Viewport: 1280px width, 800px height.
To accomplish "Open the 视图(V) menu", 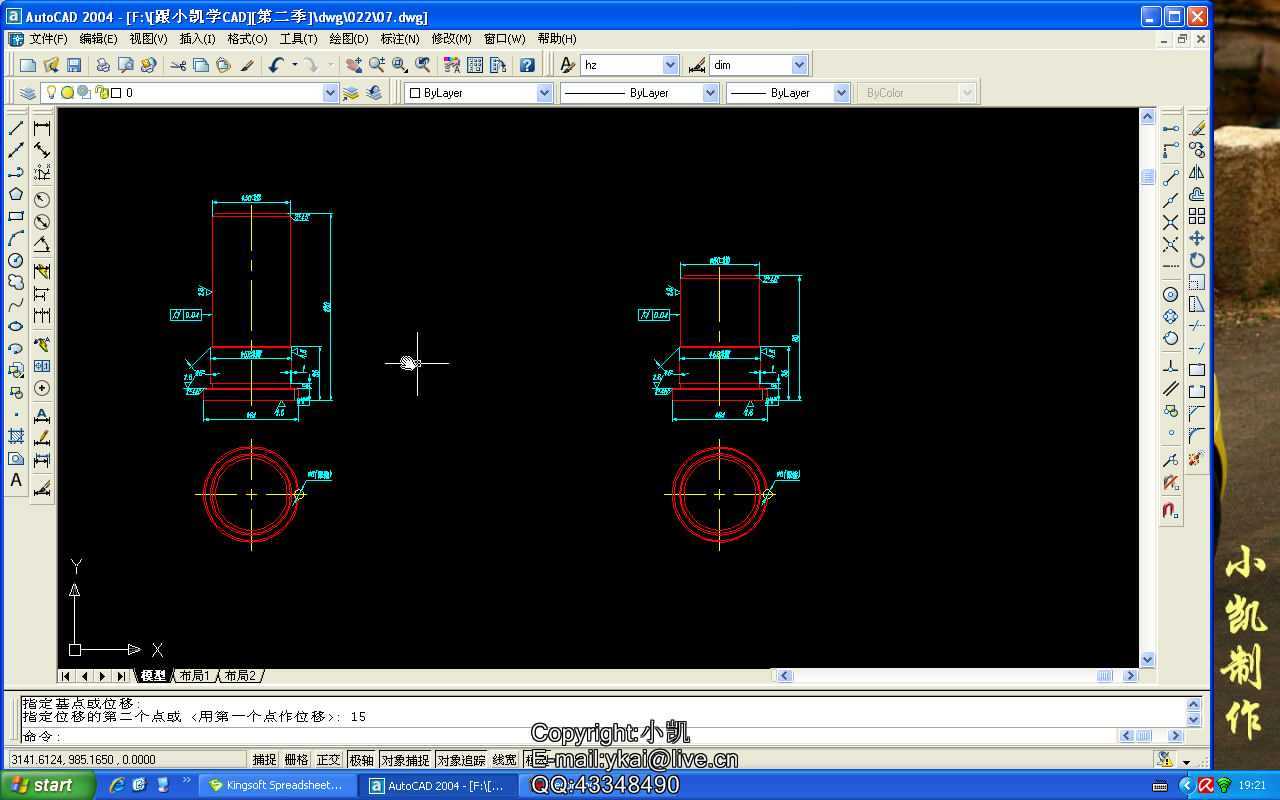I will [x=148, y=39].
